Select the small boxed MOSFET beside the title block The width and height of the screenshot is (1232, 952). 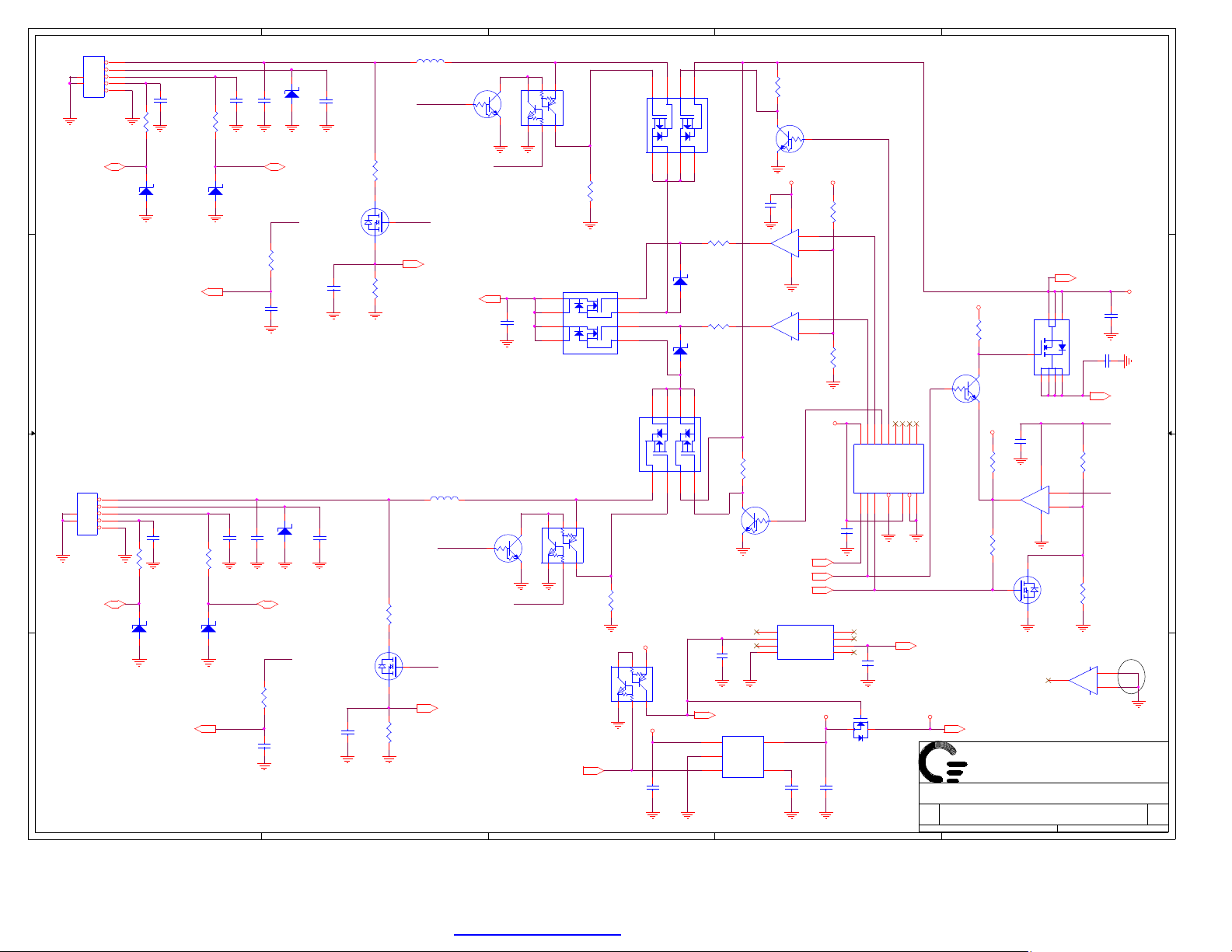pos(860,731)
